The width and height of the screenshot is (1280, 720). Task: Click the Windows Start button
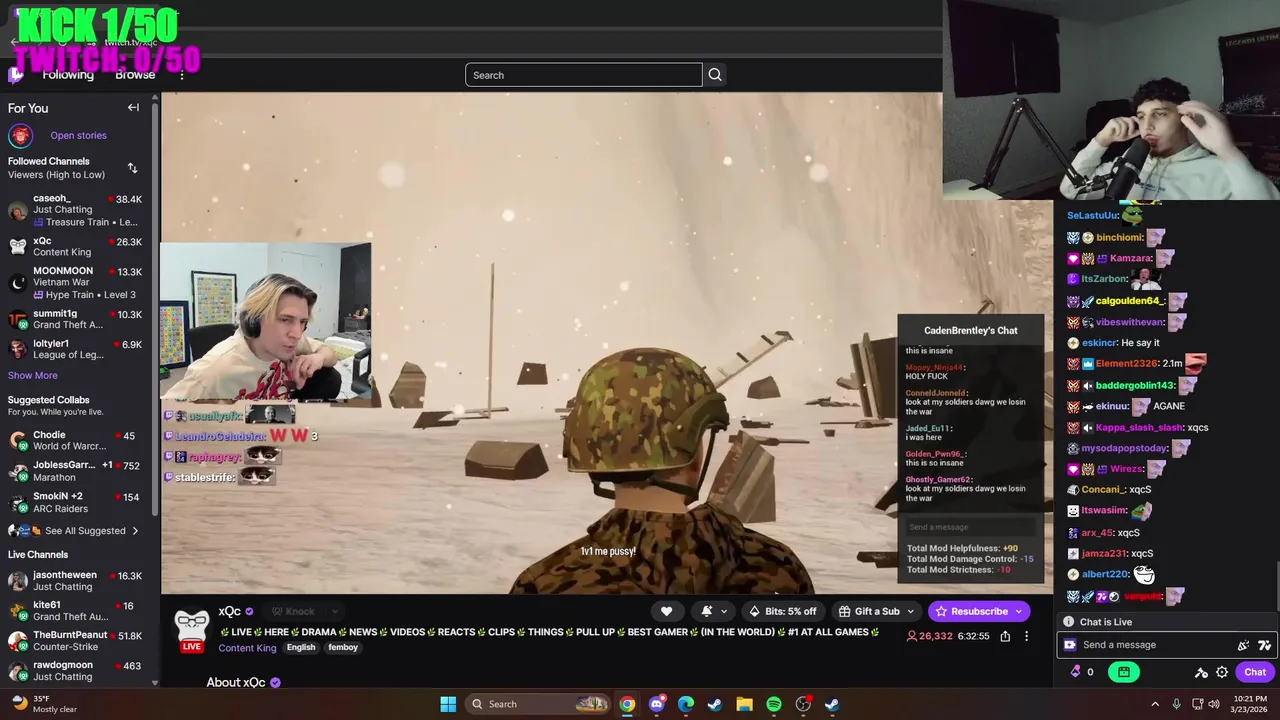tap(448, 704)
